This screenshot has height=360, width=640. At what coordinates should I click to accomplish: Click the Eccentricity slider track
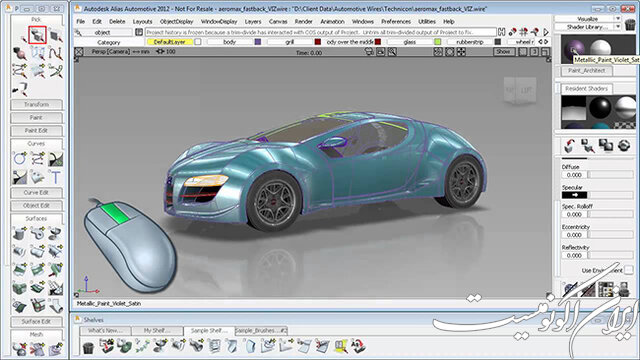[611, 235]
